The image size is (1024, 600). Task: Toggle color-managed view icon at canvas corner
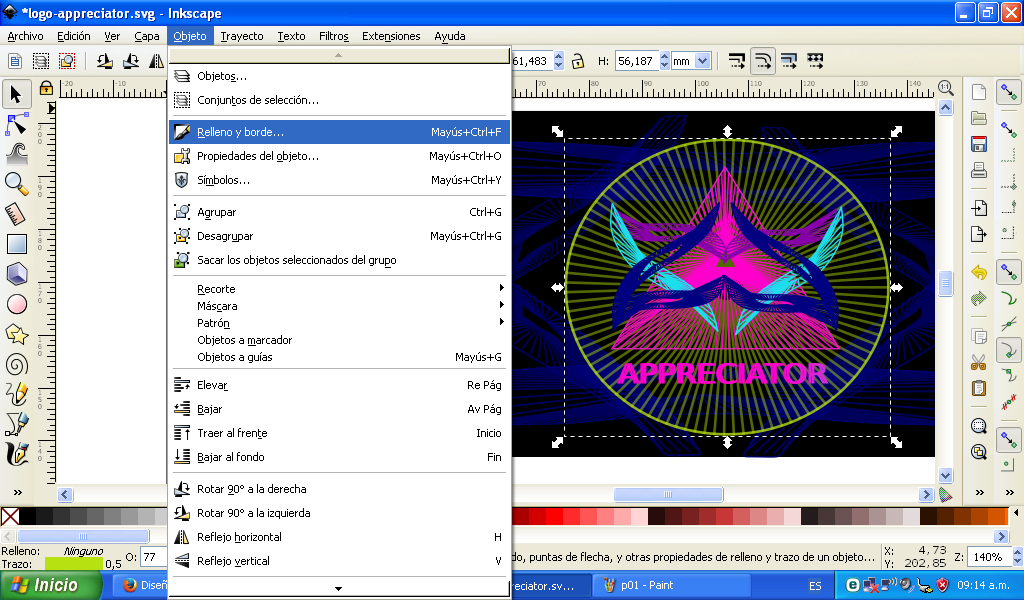tap(945, 495)
